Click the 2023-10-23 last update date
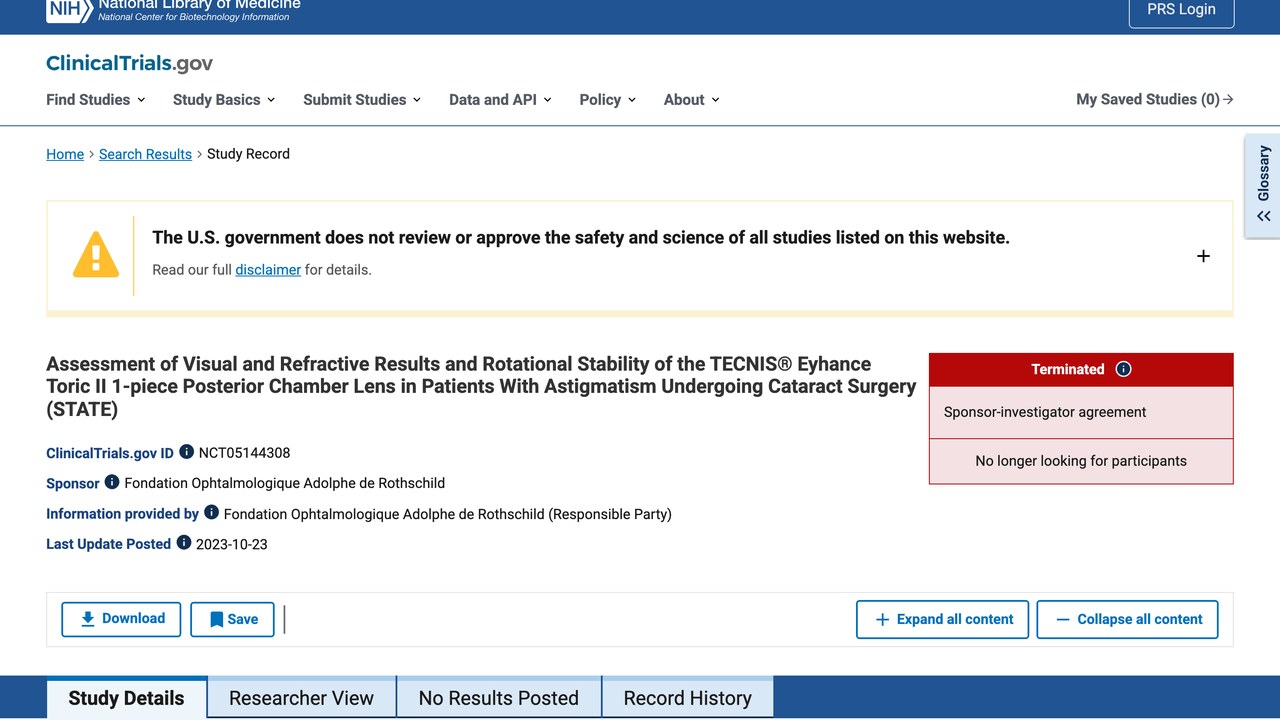The width and height of the screenshot is (1280, 720). pyautogui.click(x=232, y=544)
